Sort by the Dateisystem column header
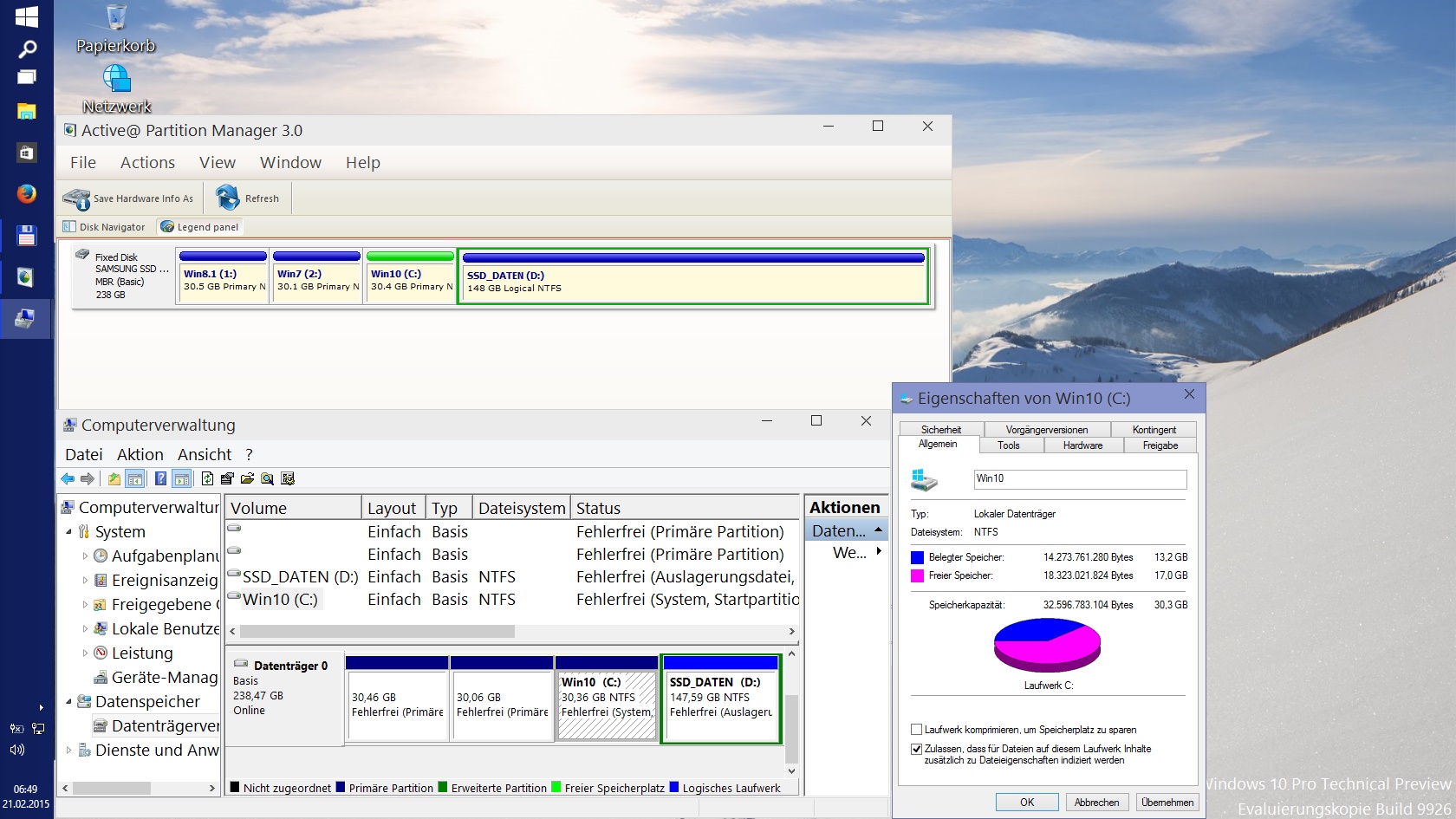This screenshot has height=819, width=1456. click(522, 508)
